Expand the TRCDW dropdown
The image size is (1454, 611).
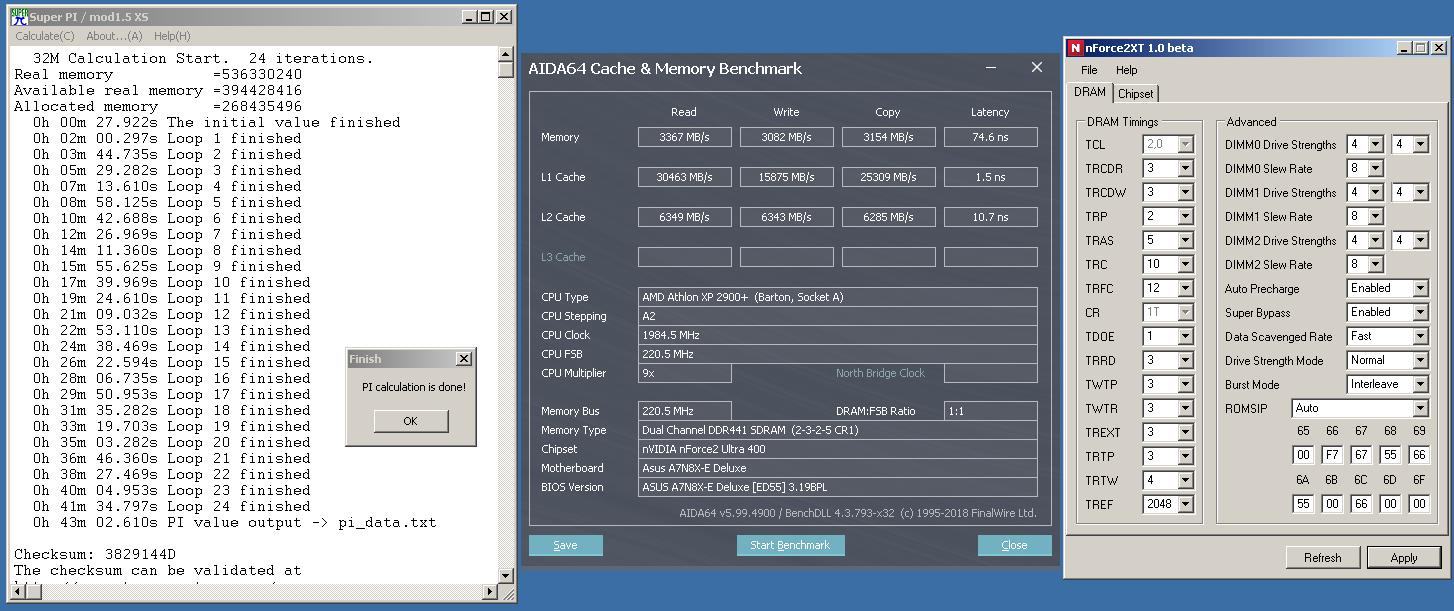(x=1185, y=192)
